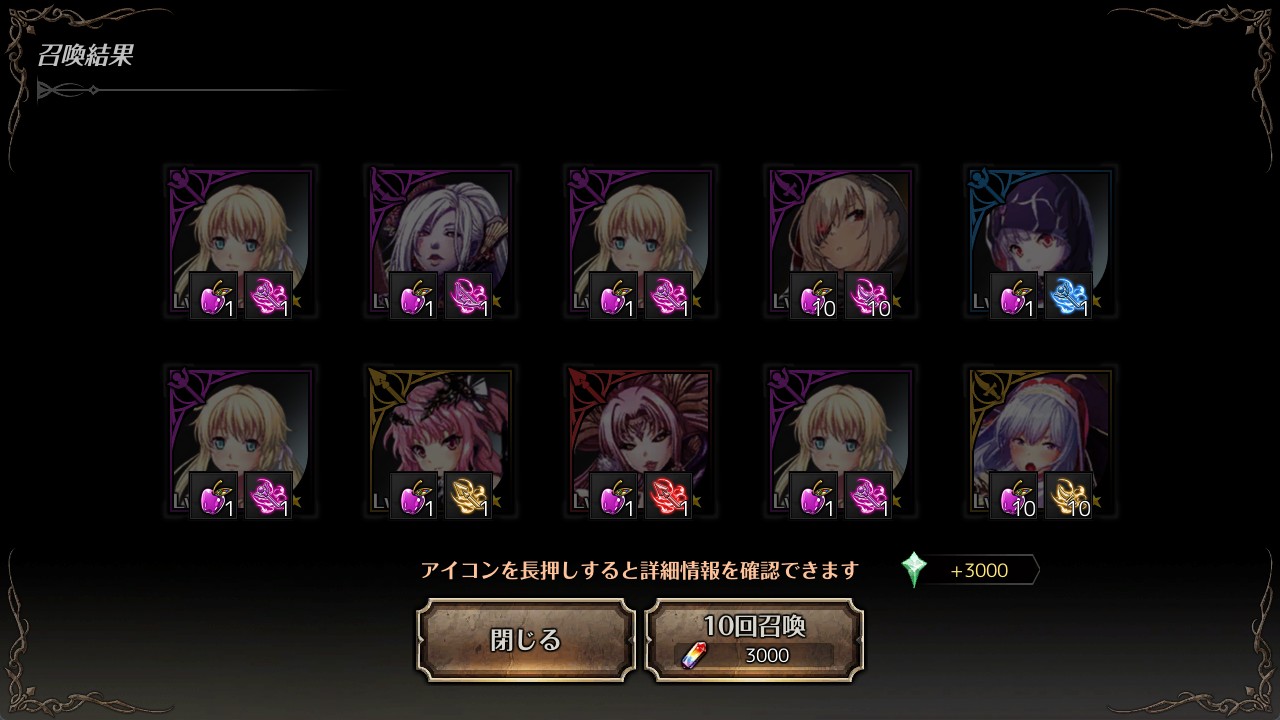
Task: Open the red-framed horned character portrait
Action: pyautogui.click(x=640, y=442)
